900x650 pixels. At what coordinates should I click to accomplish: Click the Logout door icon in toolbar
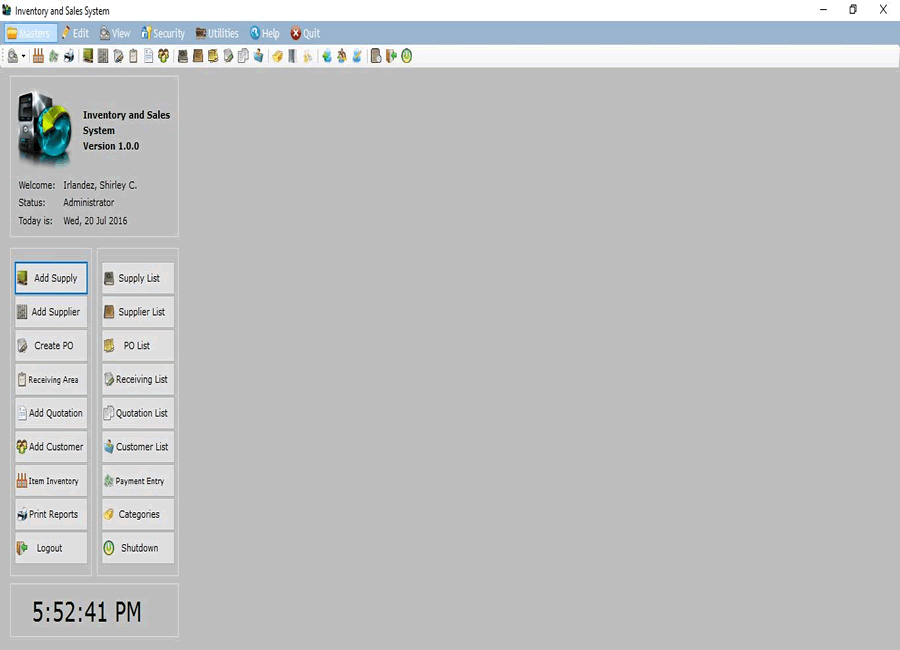pos(391,56)
